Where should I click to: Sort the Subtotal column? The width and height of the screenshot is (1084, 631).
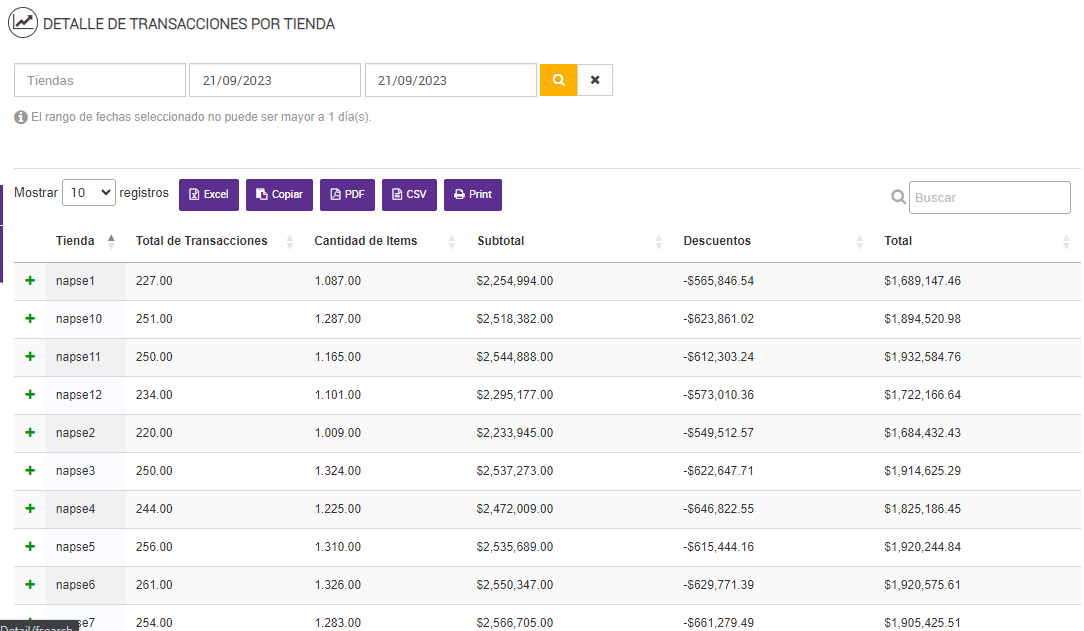tap(501, 241)
